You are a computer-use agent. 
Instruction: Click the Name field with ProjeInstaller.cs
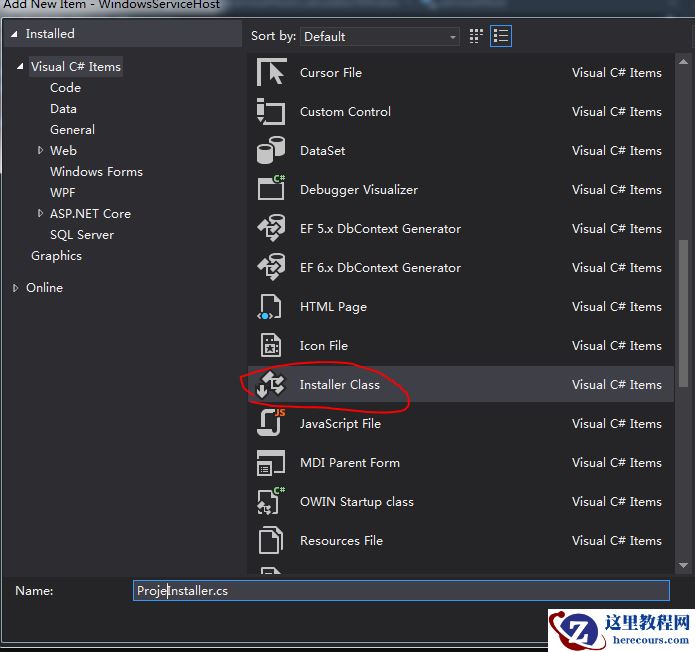[401, 590]
